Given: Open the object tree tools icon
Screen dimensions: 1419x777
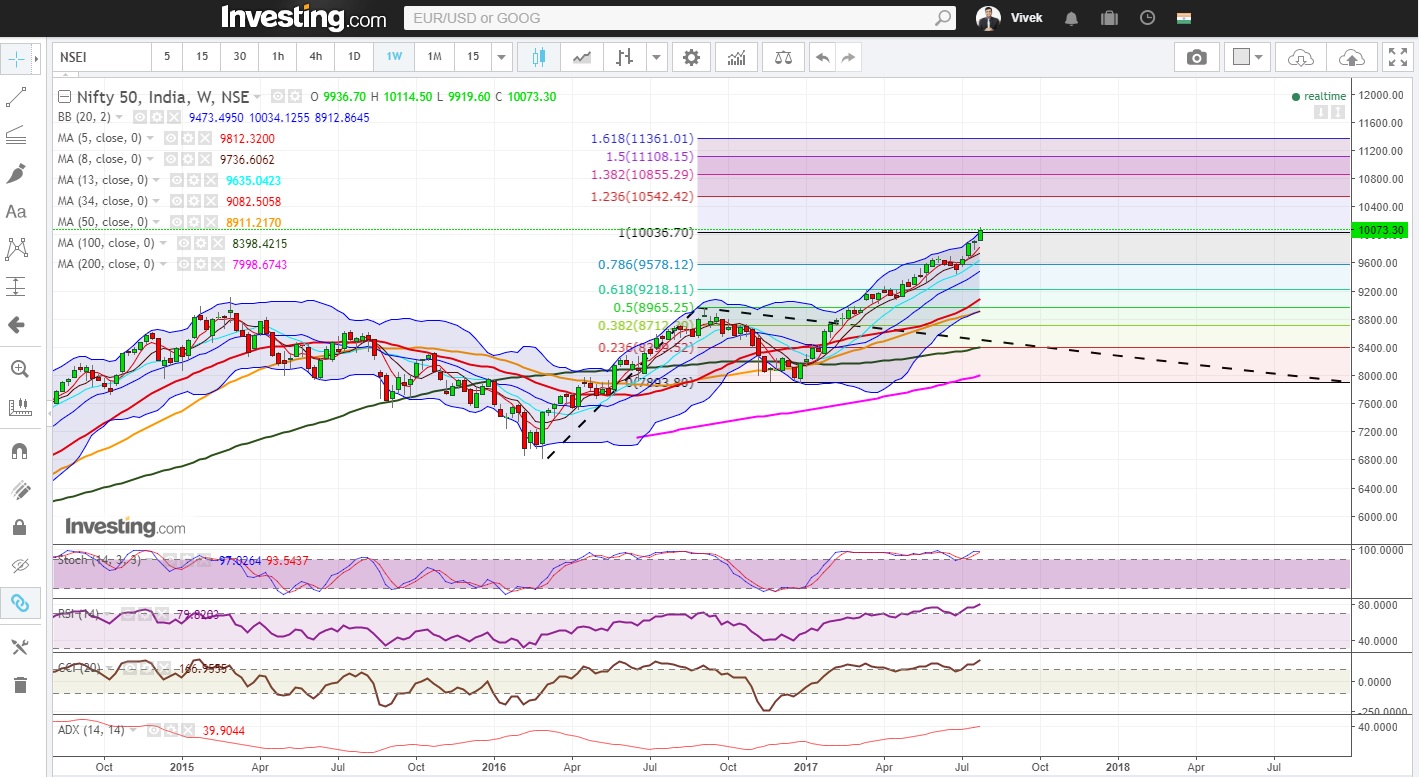Looking at the screenshot, I should 18,647.
